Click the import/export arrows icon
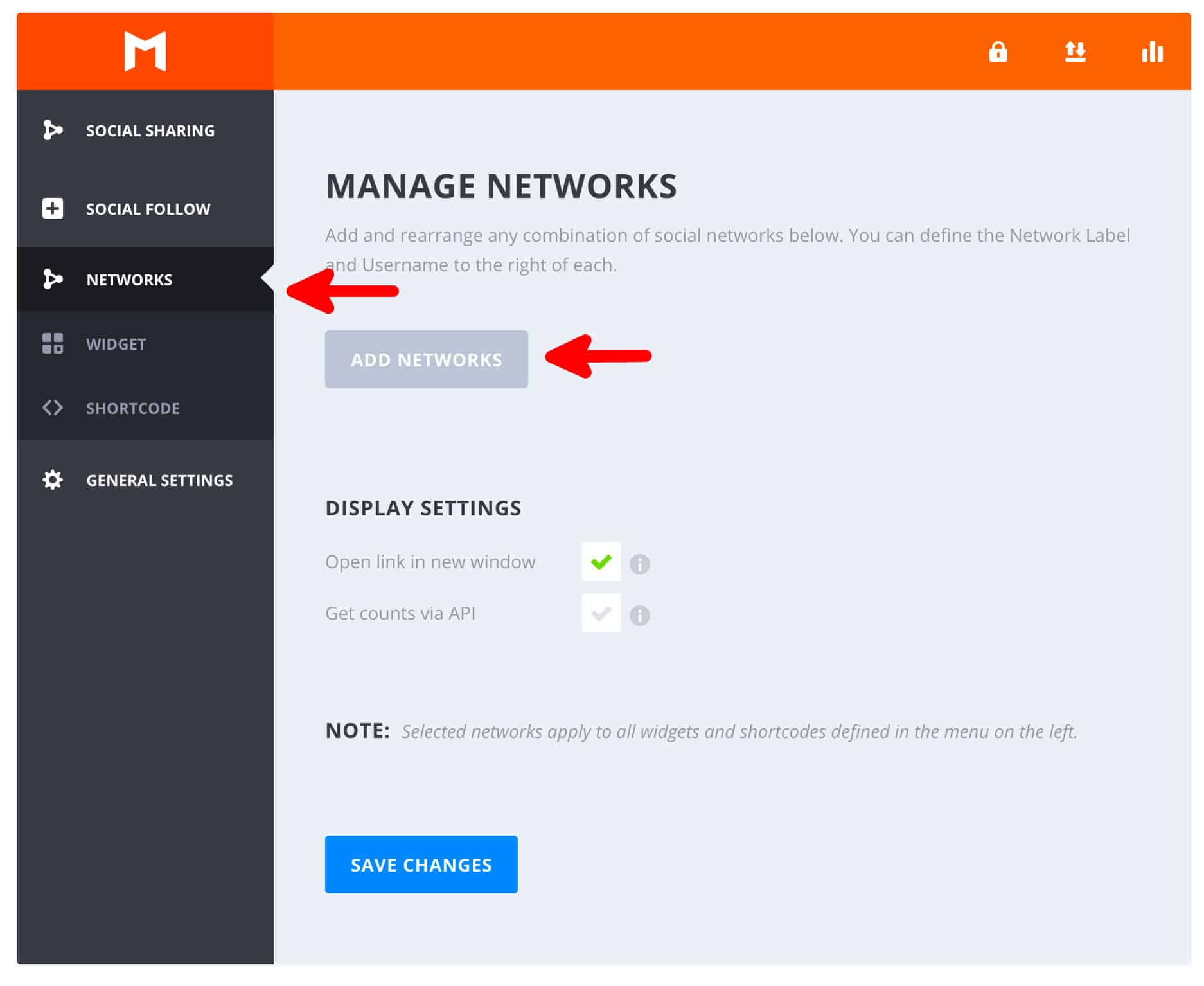Image resolution: width=1204 pixels, height=986 pixels. (x=1075, y=51)
